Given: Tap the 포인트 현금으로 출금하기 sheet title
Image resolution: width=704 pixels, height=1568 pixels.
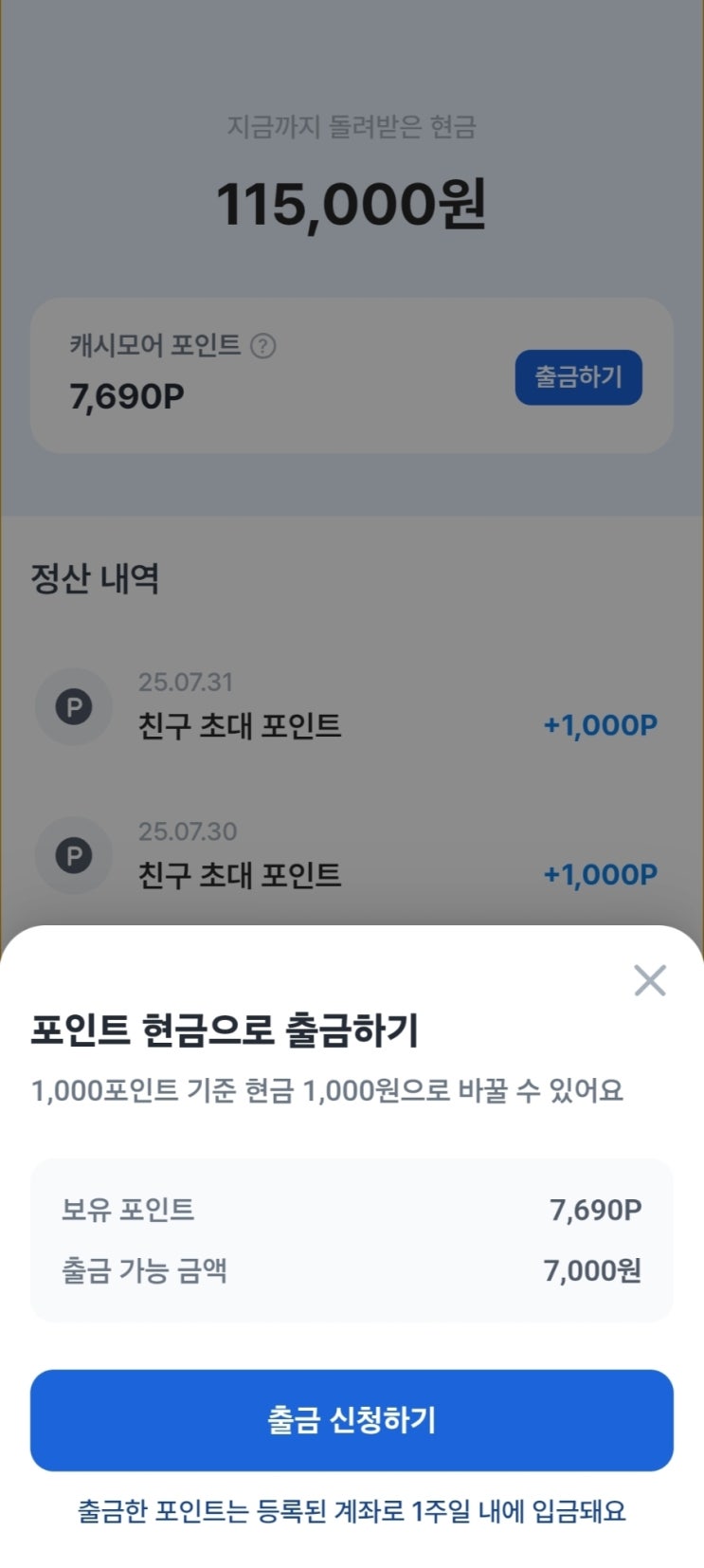Looking at the screenshot, I should [x=225, y=1030].
